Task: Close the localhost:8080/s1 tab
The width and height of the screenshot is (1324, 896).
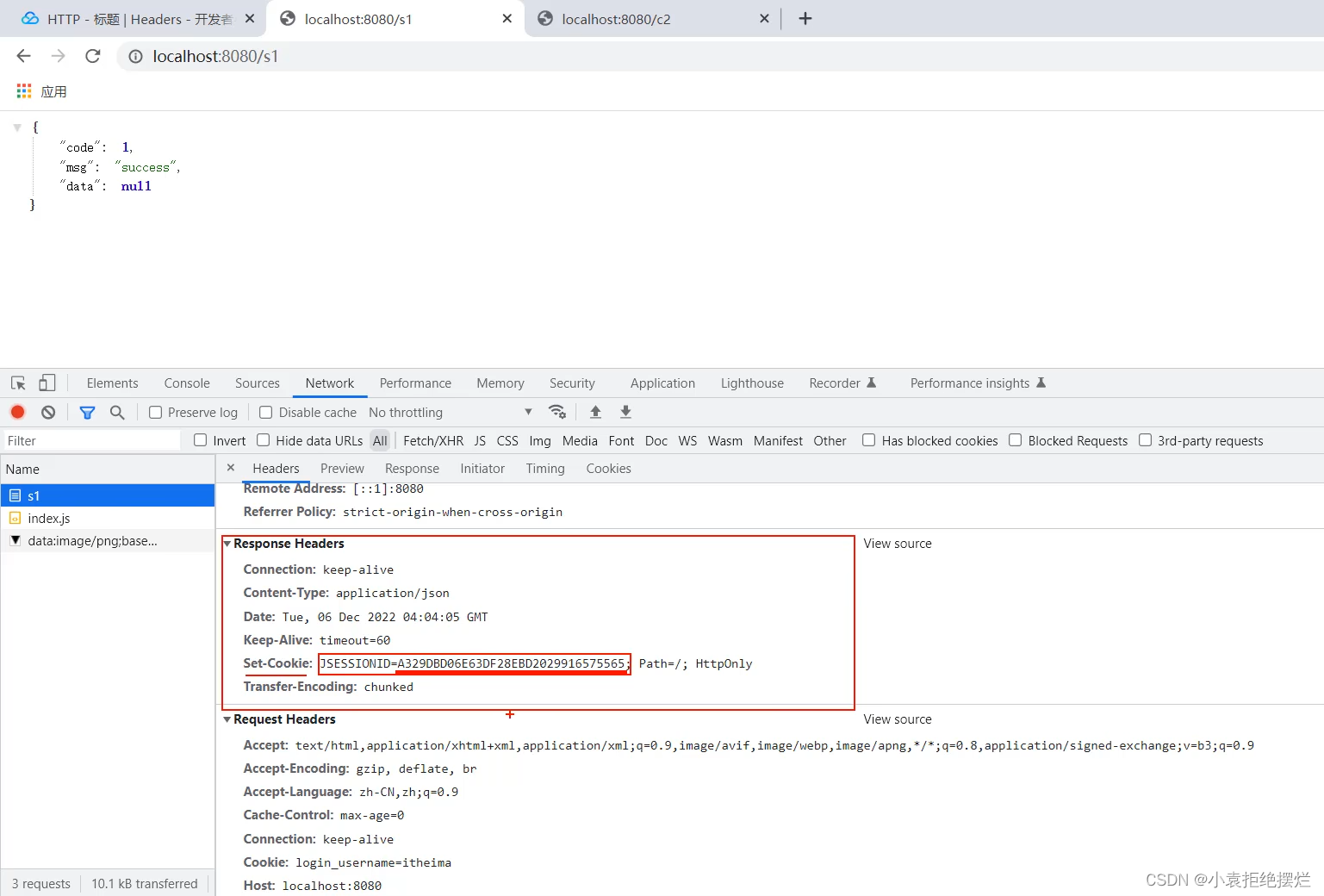Action: point(507,19)
